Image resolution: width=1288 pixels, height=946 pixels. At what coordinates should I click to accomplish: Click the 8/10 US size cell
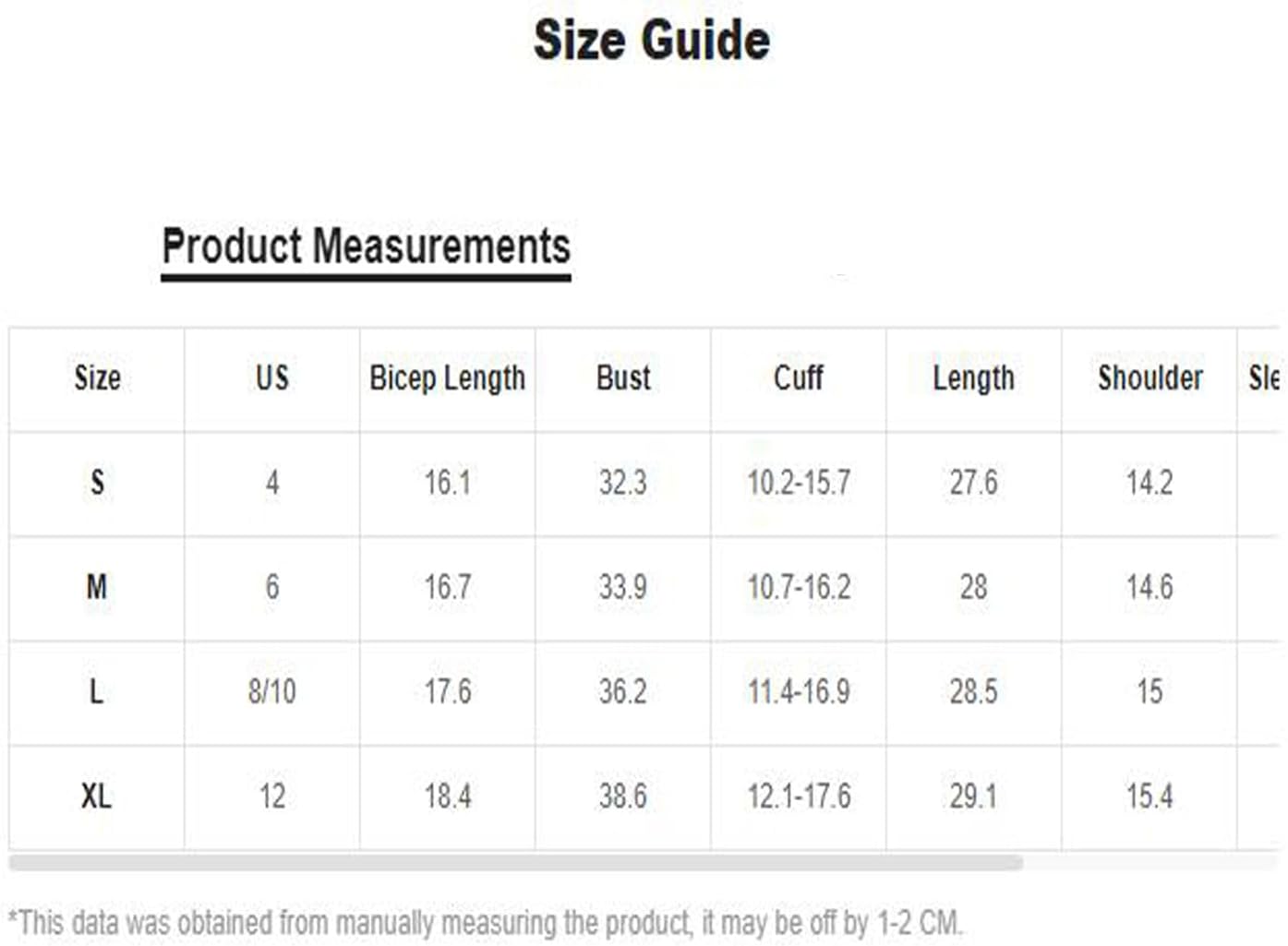(x=272, y=691)
